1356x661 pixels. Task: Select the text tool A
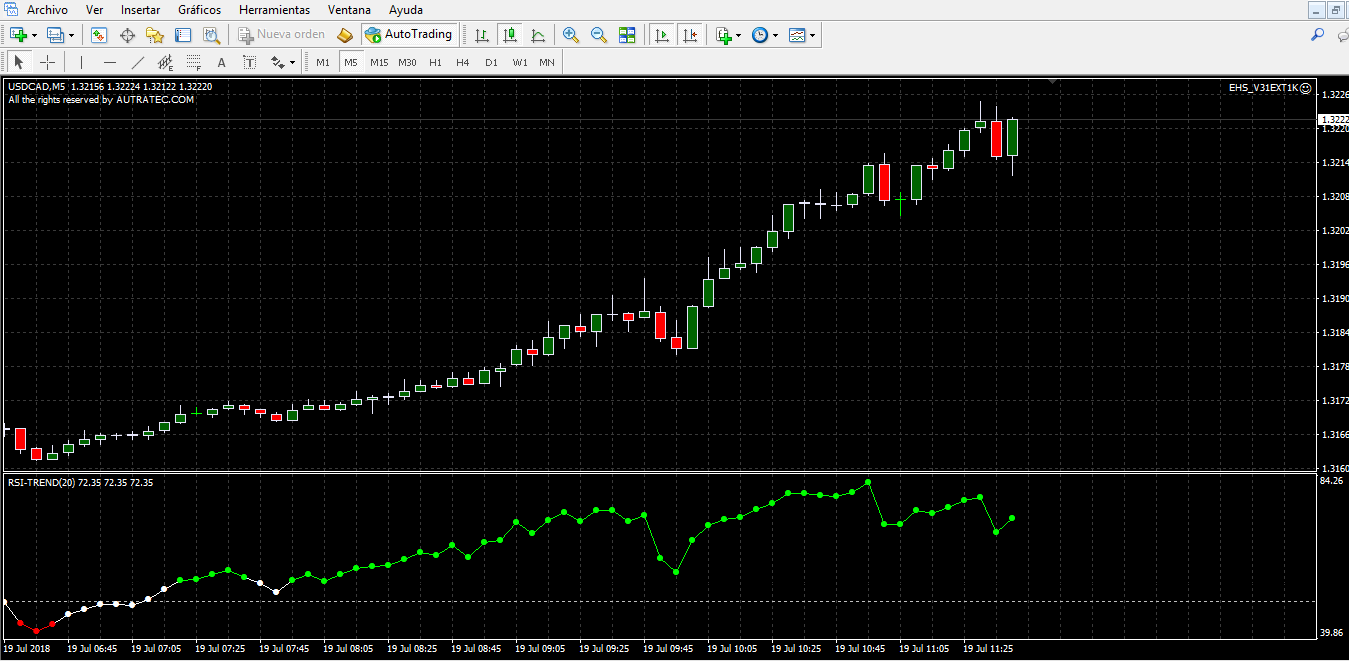pyautogui.click(x=222, y=62)
